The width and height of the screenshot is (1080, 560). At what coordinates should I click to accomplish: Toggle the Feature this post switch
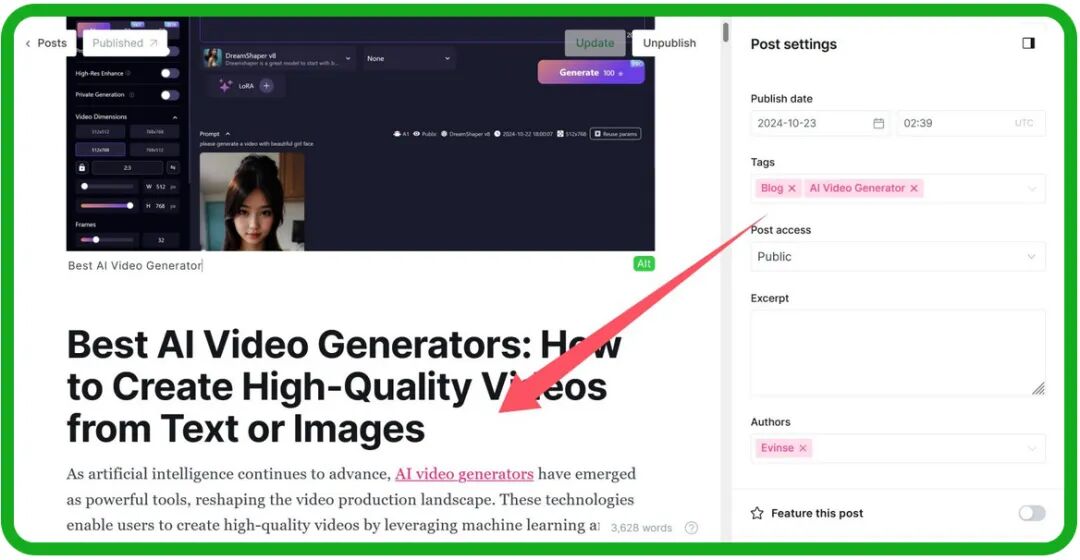1031,513
